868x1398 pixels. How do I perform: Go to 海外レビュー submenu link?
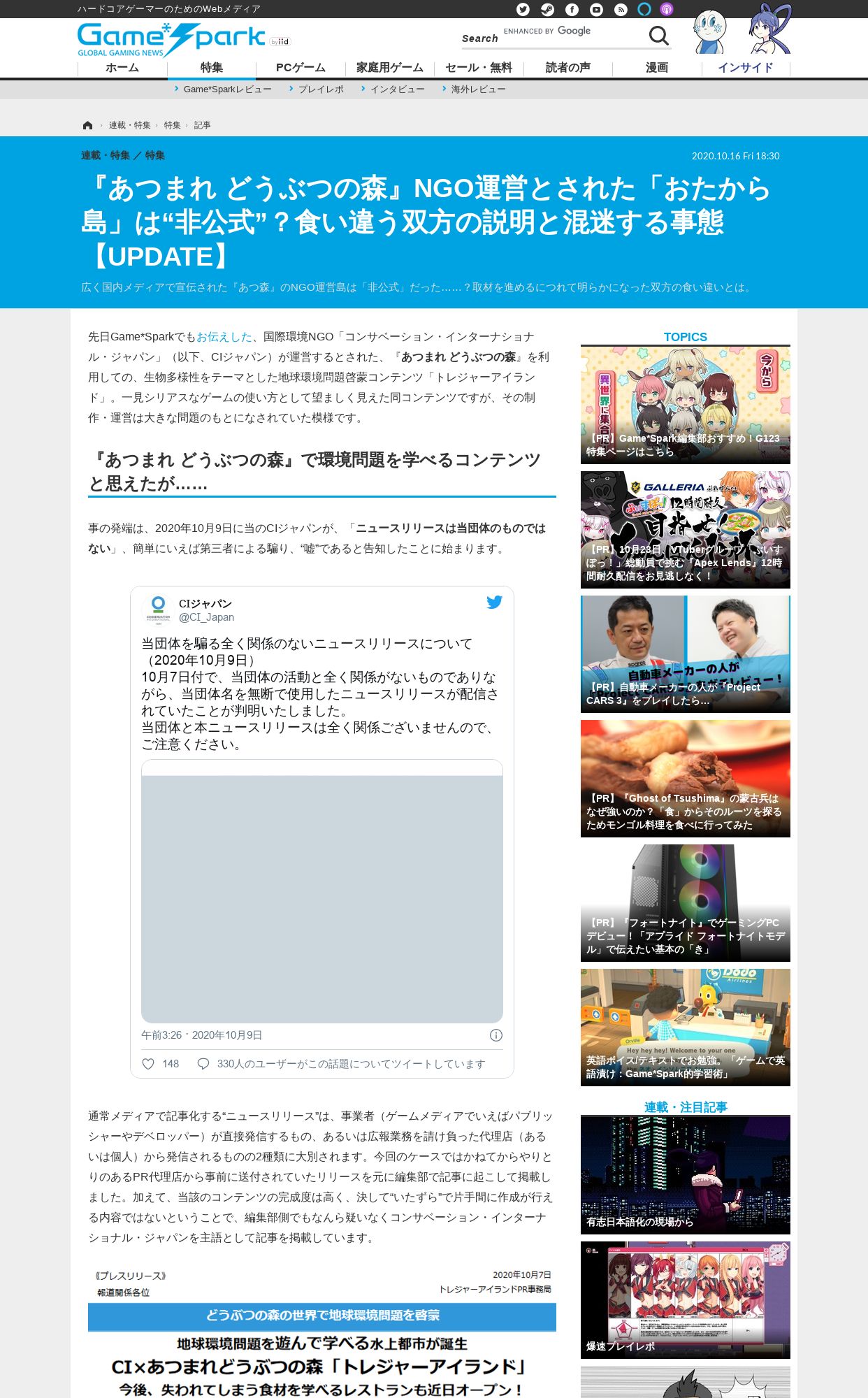pyautogui.click(x=478, y=89)
